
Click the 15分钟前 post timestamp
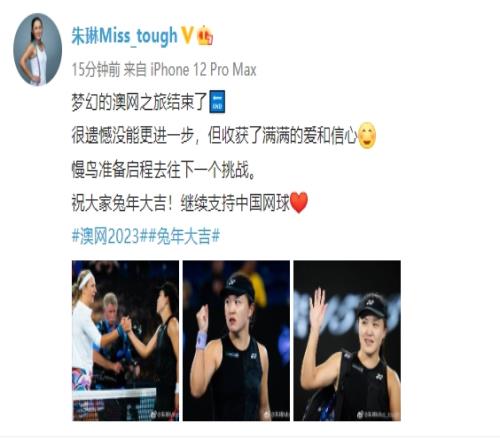coord(96,70)
